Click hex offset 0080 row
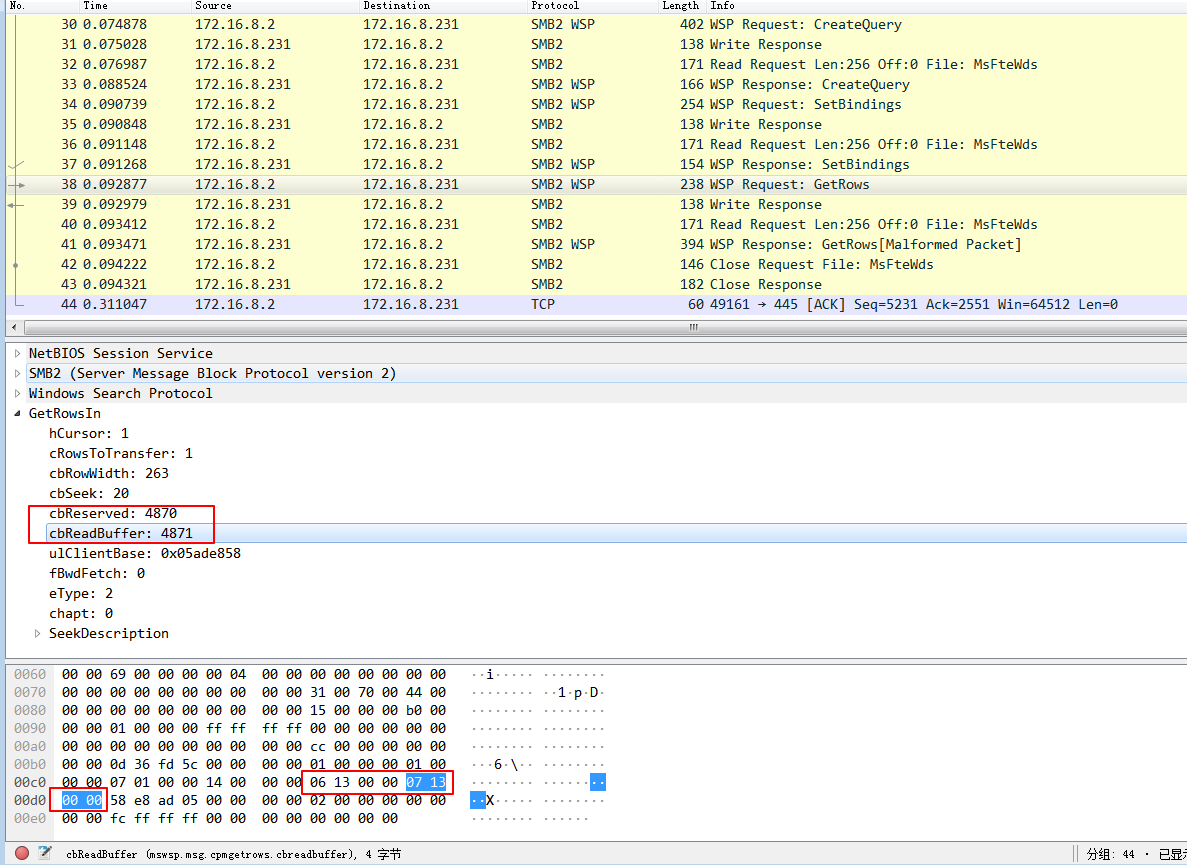Screen dimensions: 1187x865 coord(30,711)
